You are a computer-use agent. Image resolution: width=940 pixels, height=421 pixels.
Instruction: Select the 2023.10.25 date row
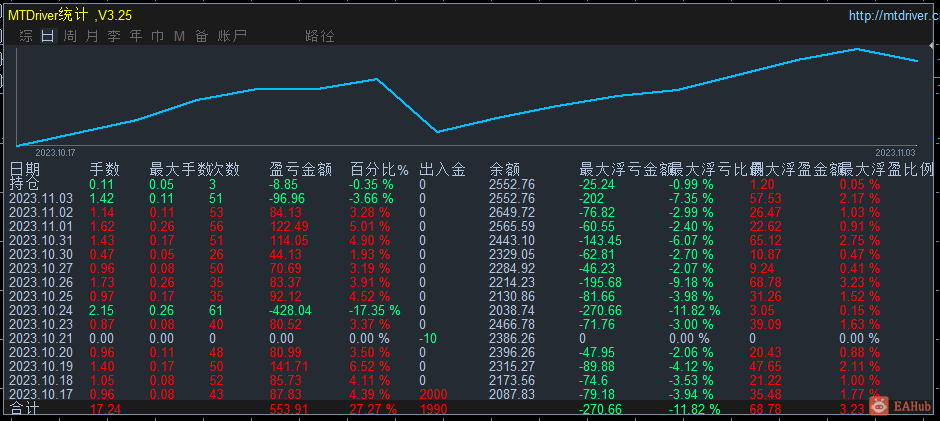click(41, 296)
